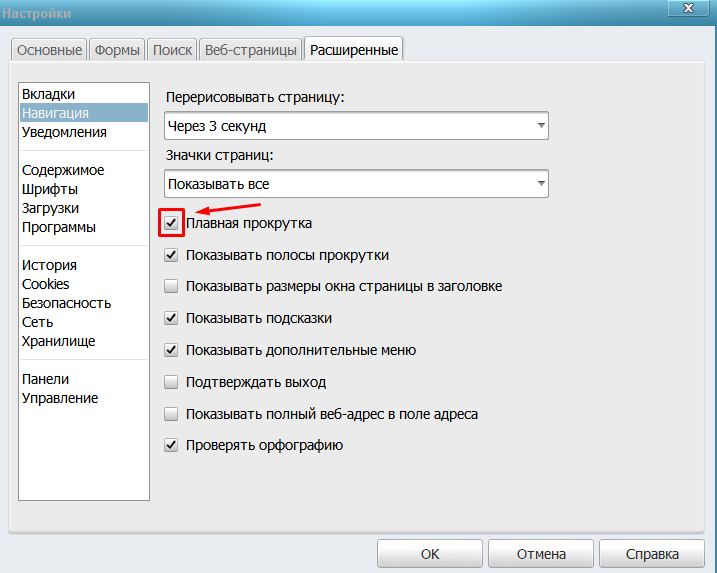Disable Показывать подсказки checkbox
The width and height of the screenshot is (717, 573).
click(171, 318)
